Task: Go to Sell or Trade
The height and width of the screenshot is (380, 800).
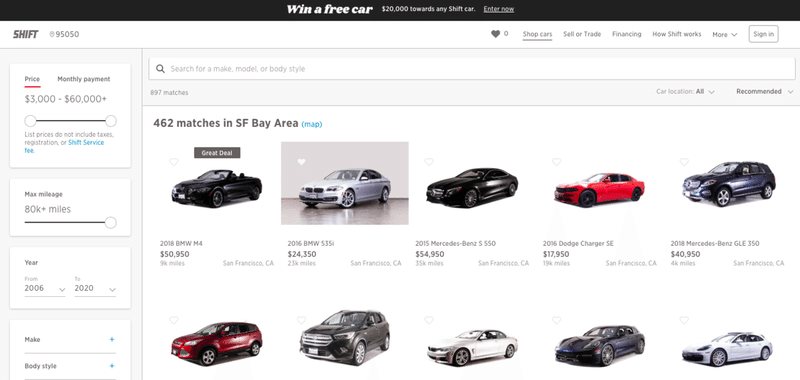Action: point(582,34)
